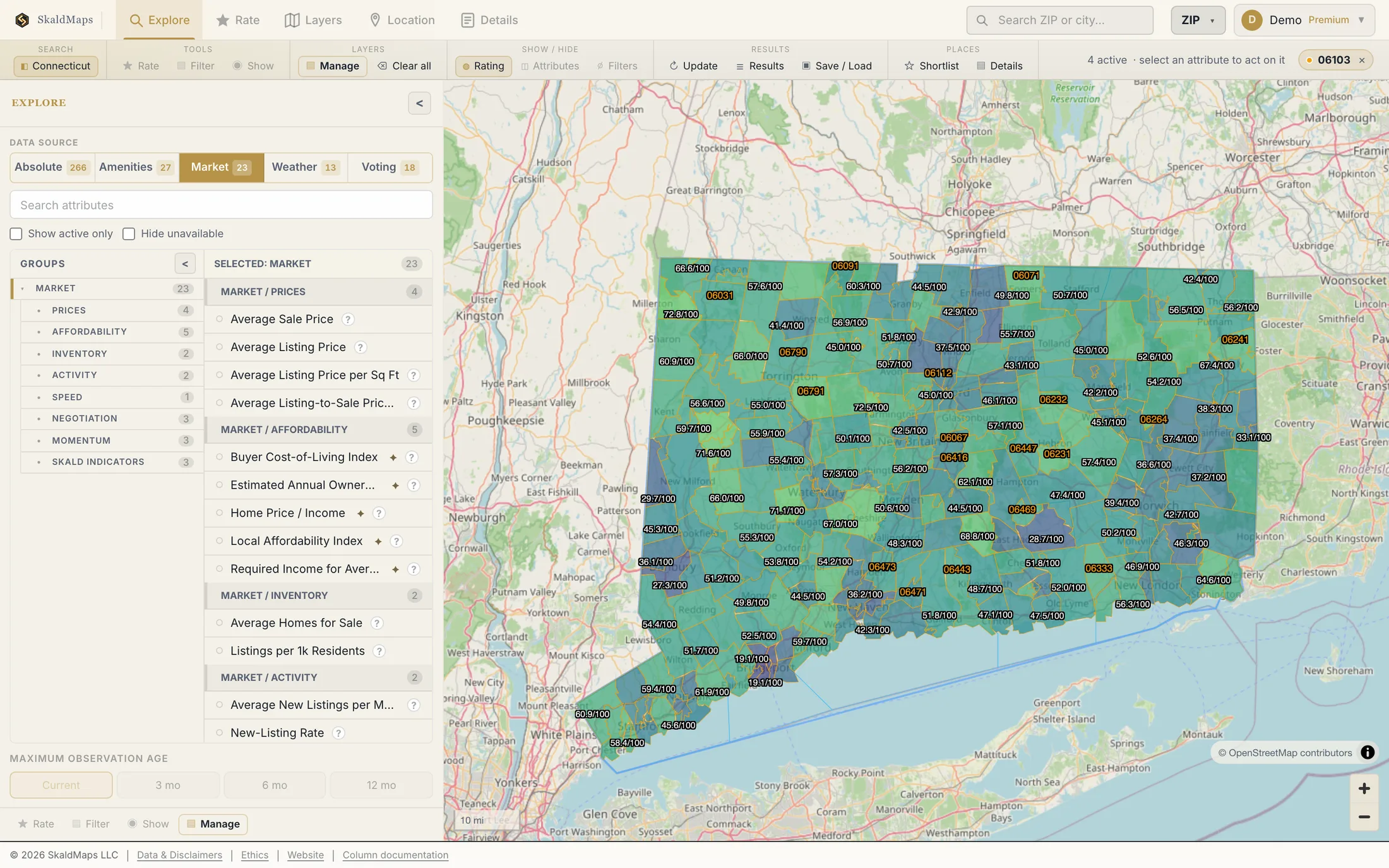Select the Weather data source tab
Screen dimensions: 1389x868
point(306,167)
